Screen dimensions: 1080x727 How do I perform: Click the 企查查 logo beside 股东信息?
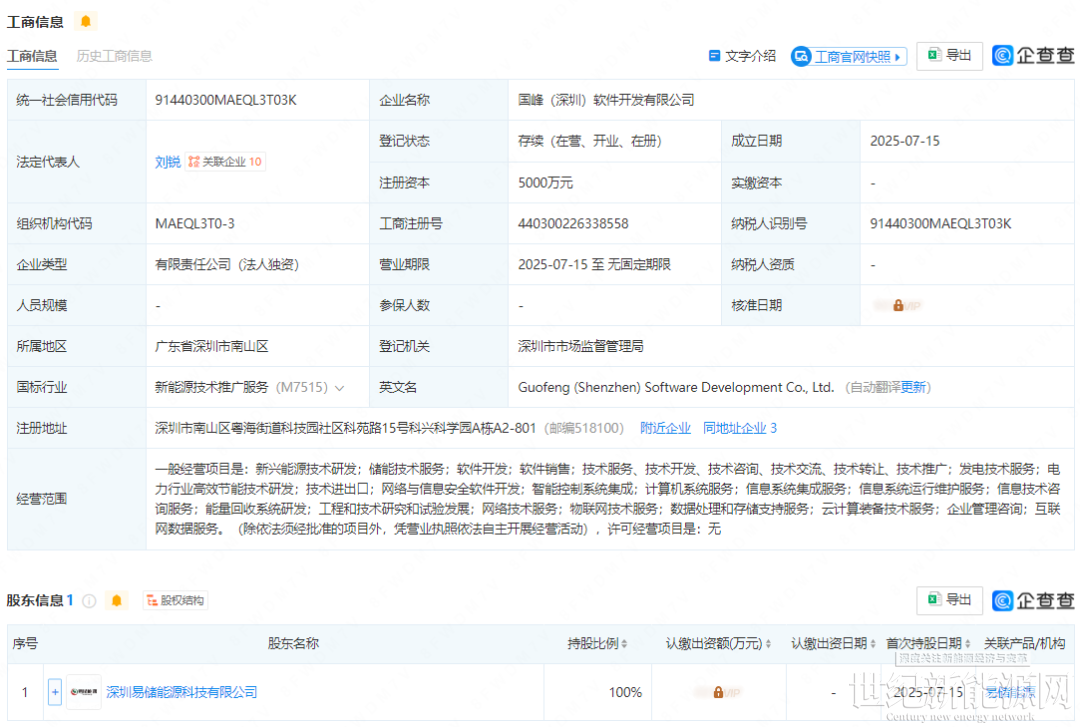pos(1032,600)
